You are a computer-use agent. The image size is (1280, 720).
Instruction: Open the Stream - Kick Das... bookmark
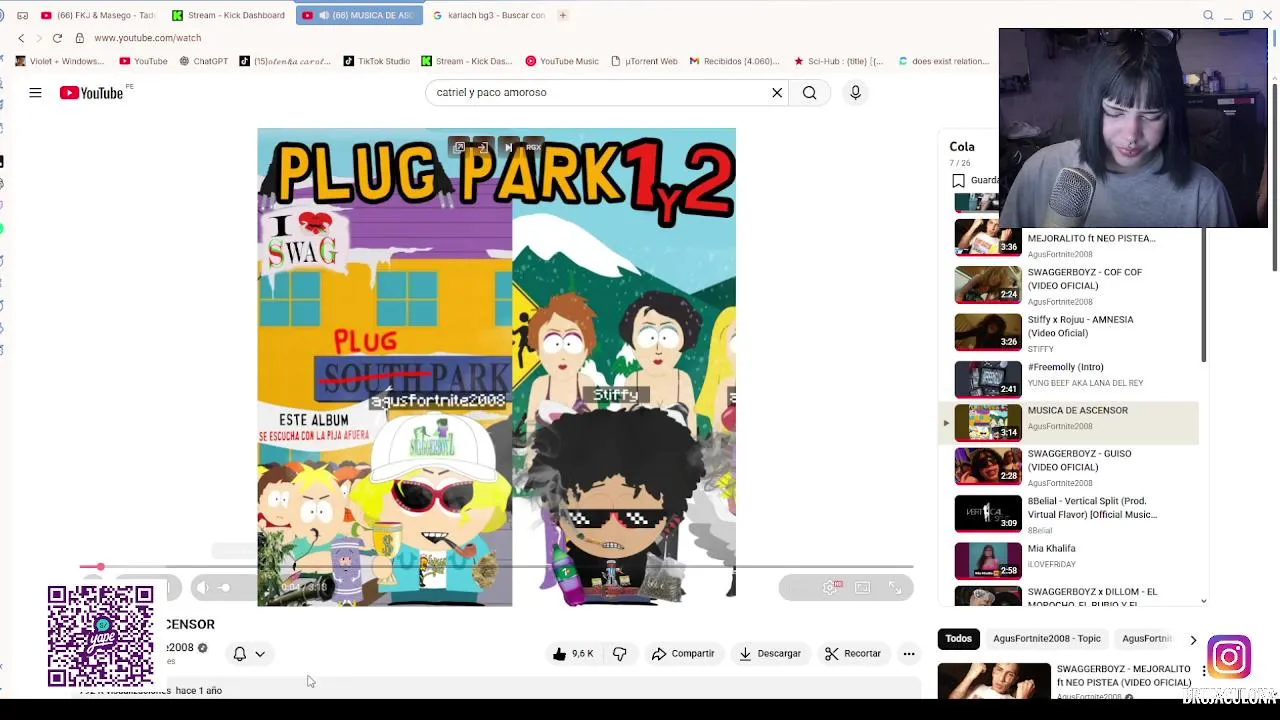click(467, 61)
